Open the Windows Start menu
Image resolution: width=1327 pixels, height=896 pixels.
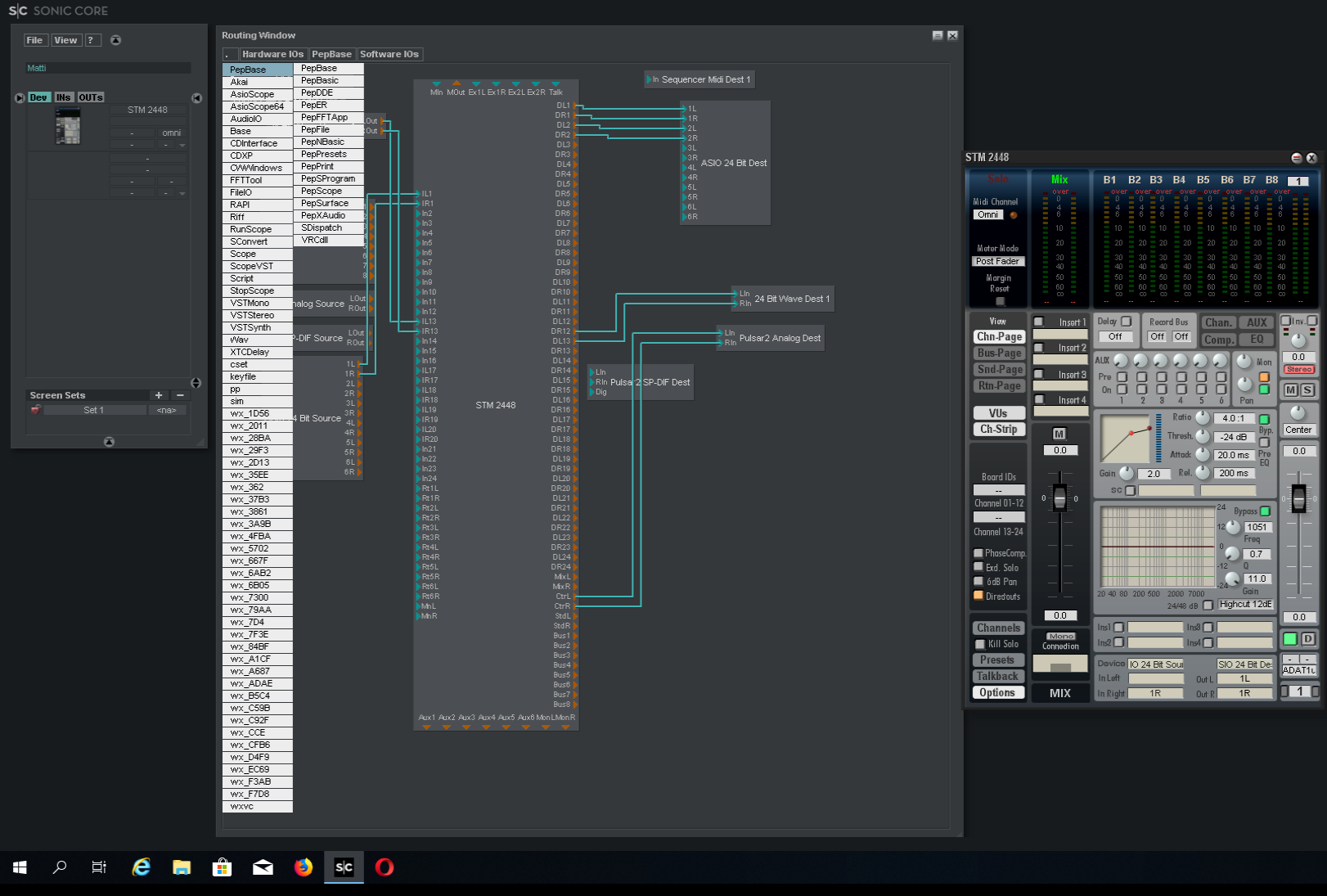(20, 867)
